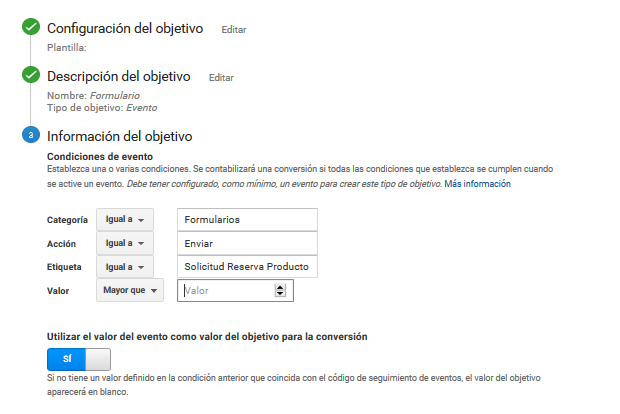Open the Más información link
The width and height of the screenshot is (620, 414).
[477, 184]
